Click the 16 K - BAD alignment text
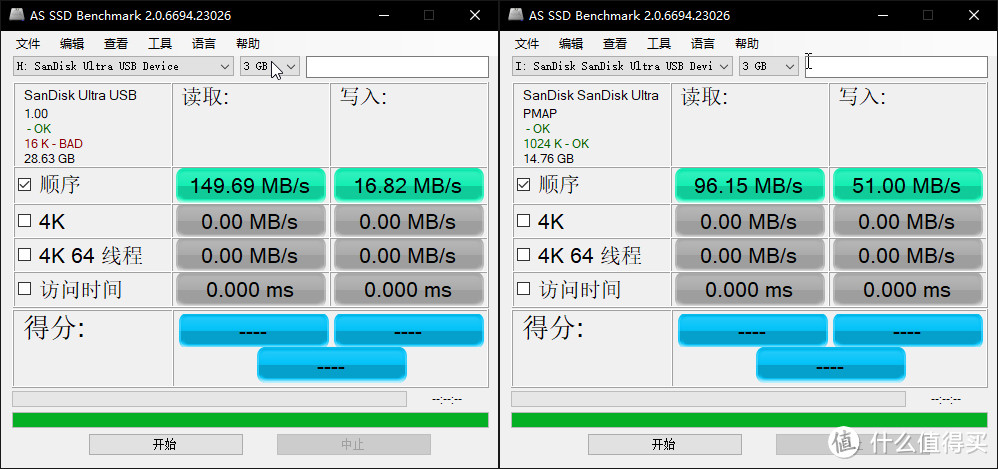Viewport: 998px width, 469px height. coord(53,144)
